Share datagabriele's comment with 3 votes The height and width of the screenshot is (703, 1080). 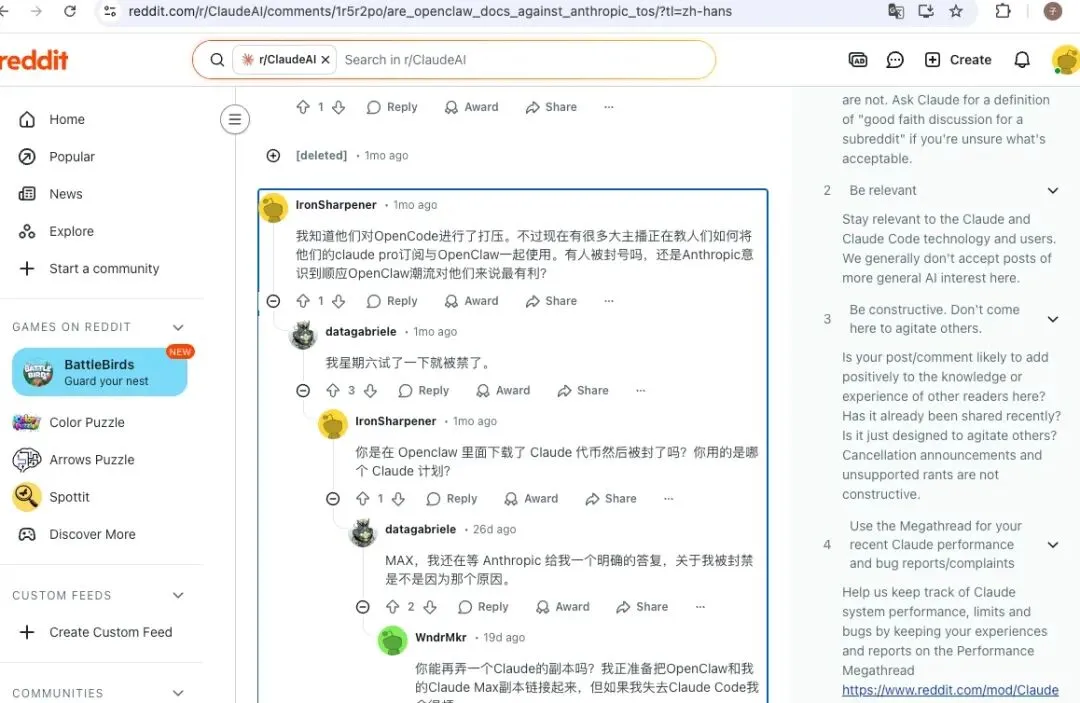(583, 390)
